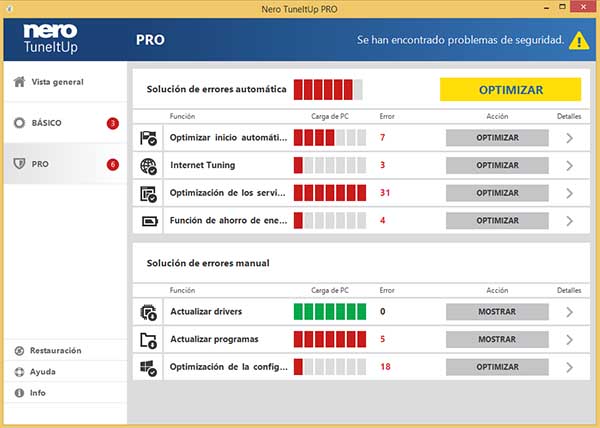Expand details for Optimización de la configuración
The width and height of the screenshot is (600, 428).
(569, 367)
